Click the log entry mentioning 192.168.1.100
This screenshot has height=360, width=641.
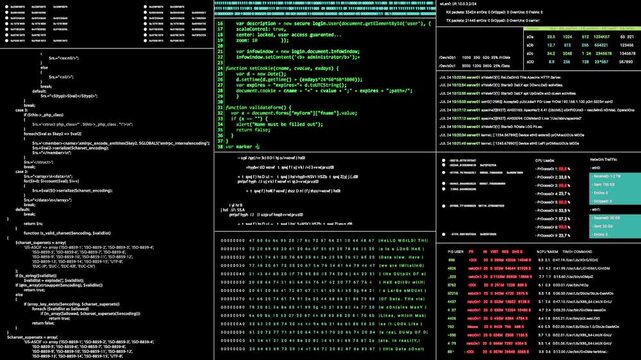coord(526,102)
